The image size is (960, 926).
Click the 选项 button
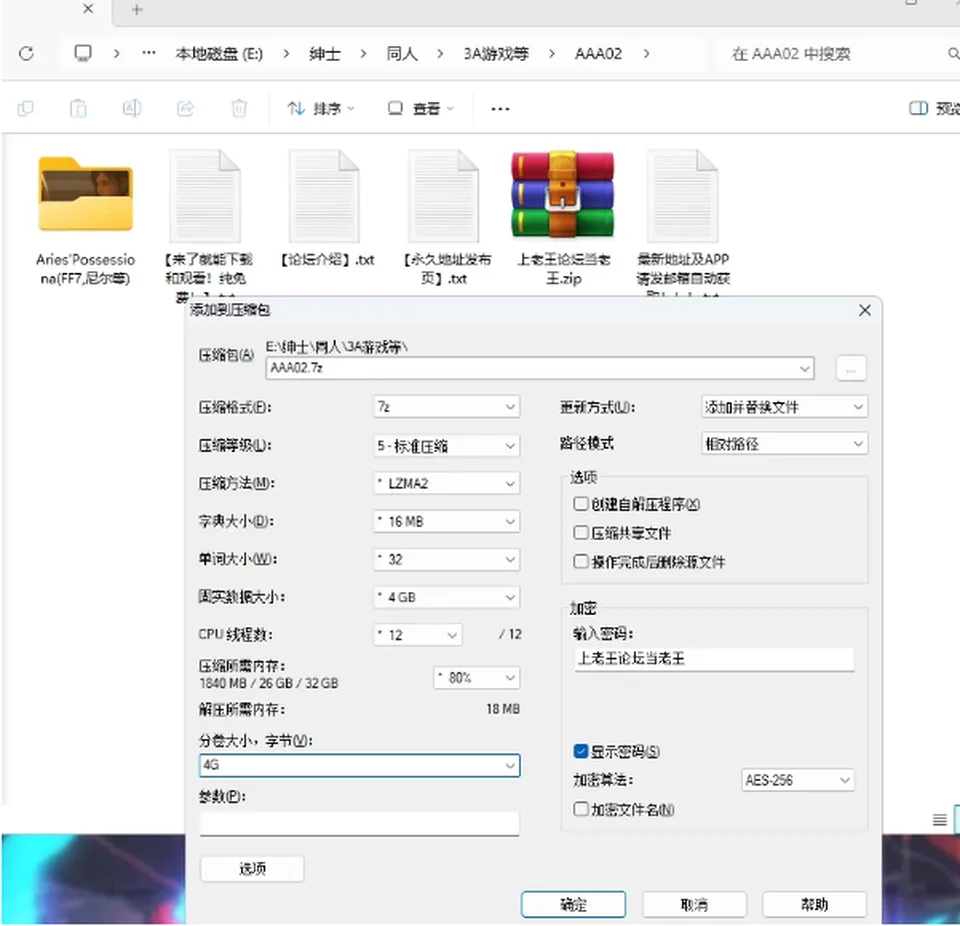252,869
